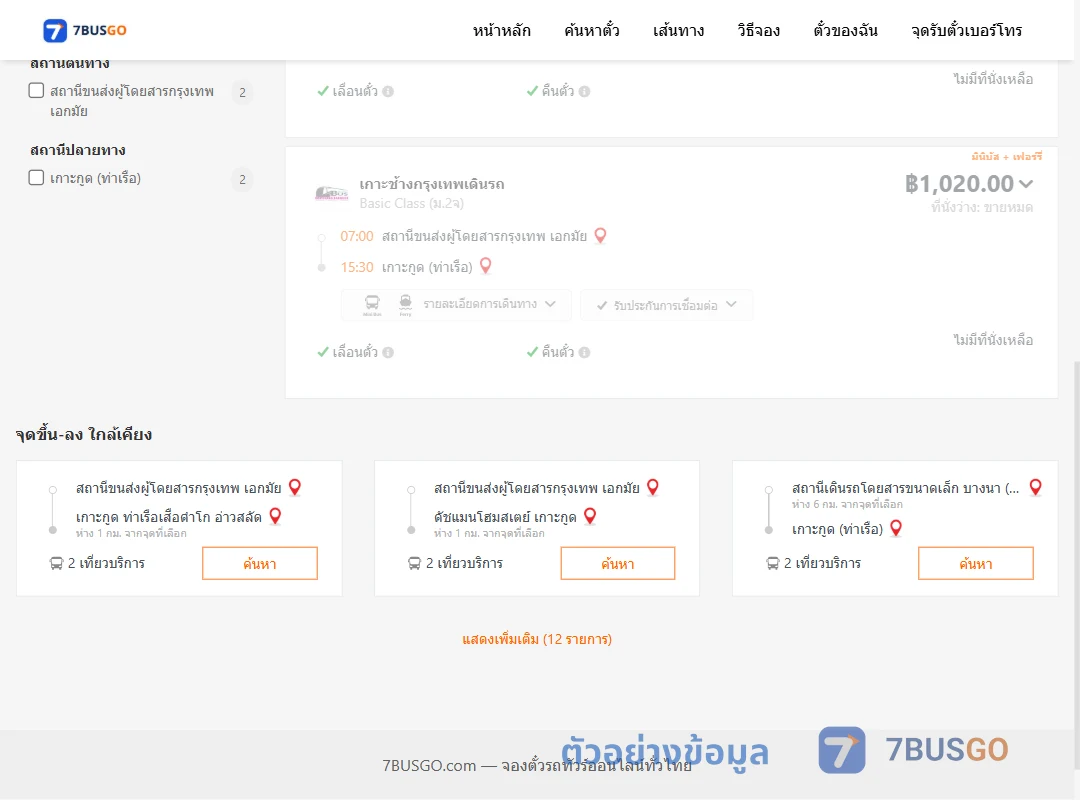The height and width of the screenshot is (800, 1080).
Task: Click จุดรับตั๋วเบอร์โทร in the navigation bar
Action: 966,30
